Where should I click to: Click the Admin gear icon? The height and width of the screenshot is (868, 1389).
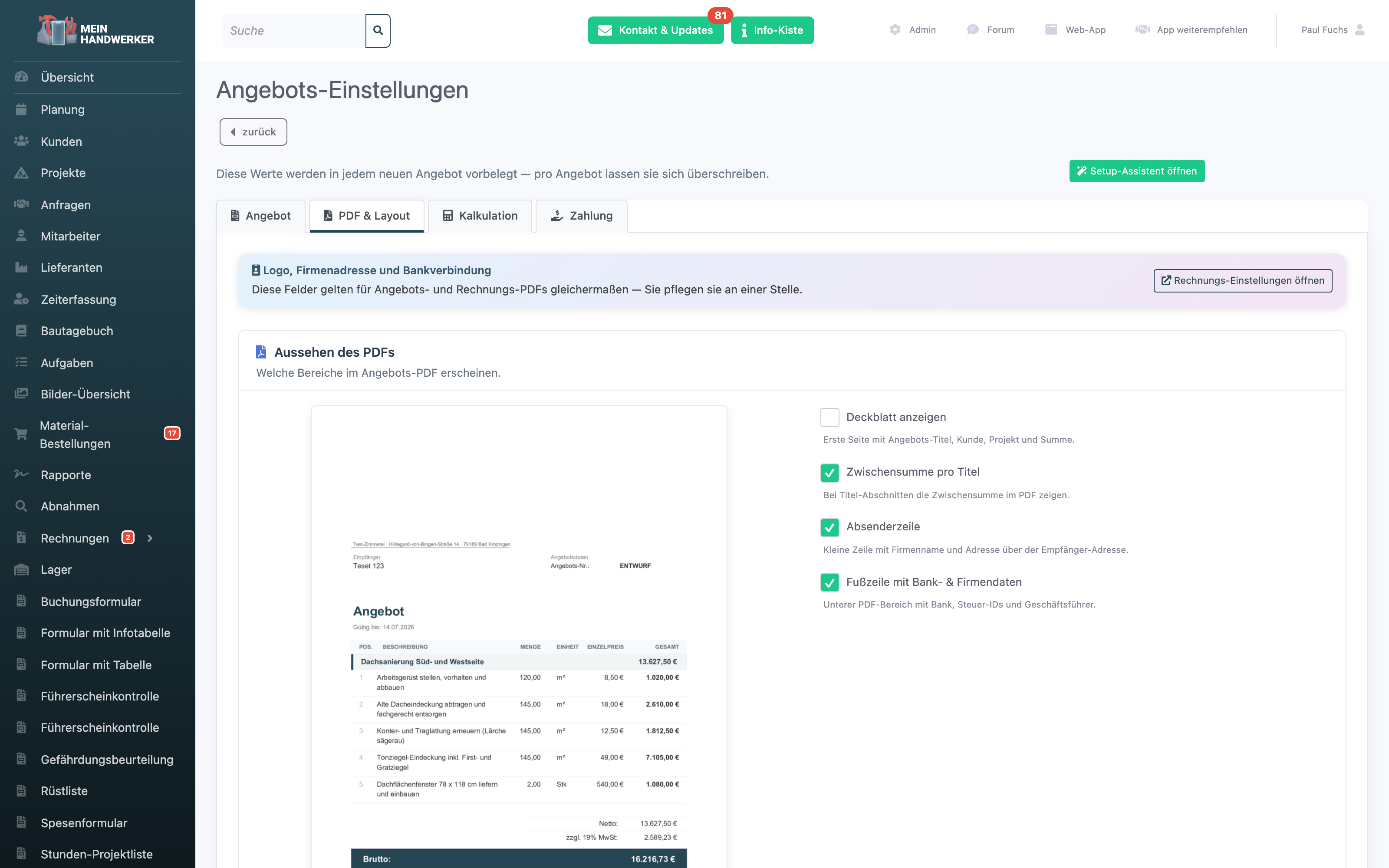pos(895,30)
